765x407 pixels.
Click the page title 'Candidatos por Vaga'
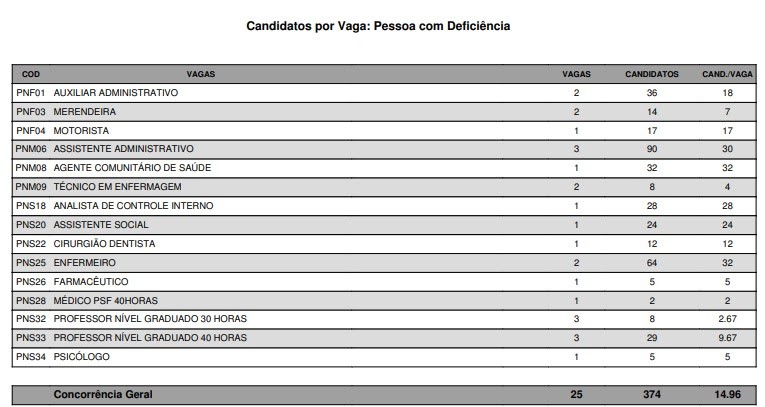coord(378,26)
